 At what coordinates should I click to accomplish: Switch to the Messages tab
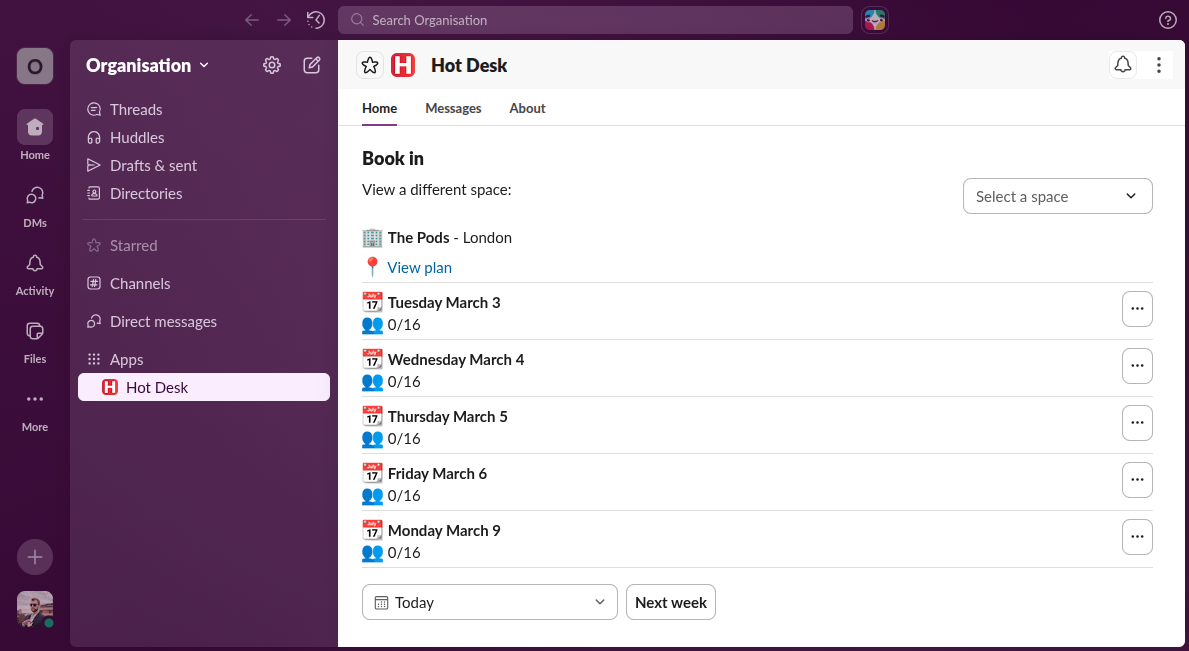pyautogui.click(x=453, y=108)
